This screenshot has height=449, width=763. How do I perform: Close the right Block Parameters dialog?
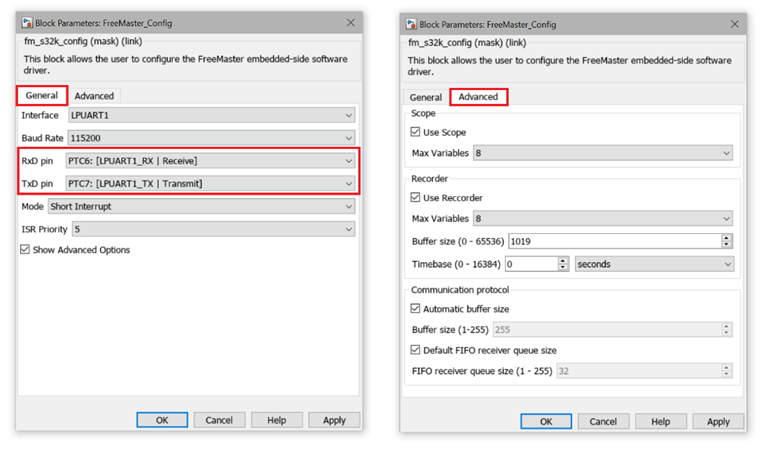coord(735,24)
